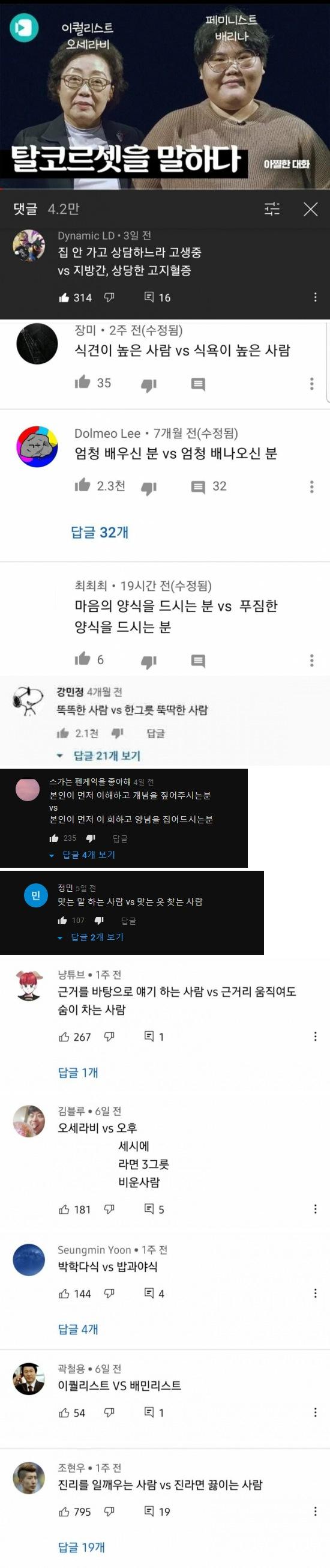
Task: Expand 답글 2개 보기 under 정민
Action: pyautogui.click(x=97, y=937)
